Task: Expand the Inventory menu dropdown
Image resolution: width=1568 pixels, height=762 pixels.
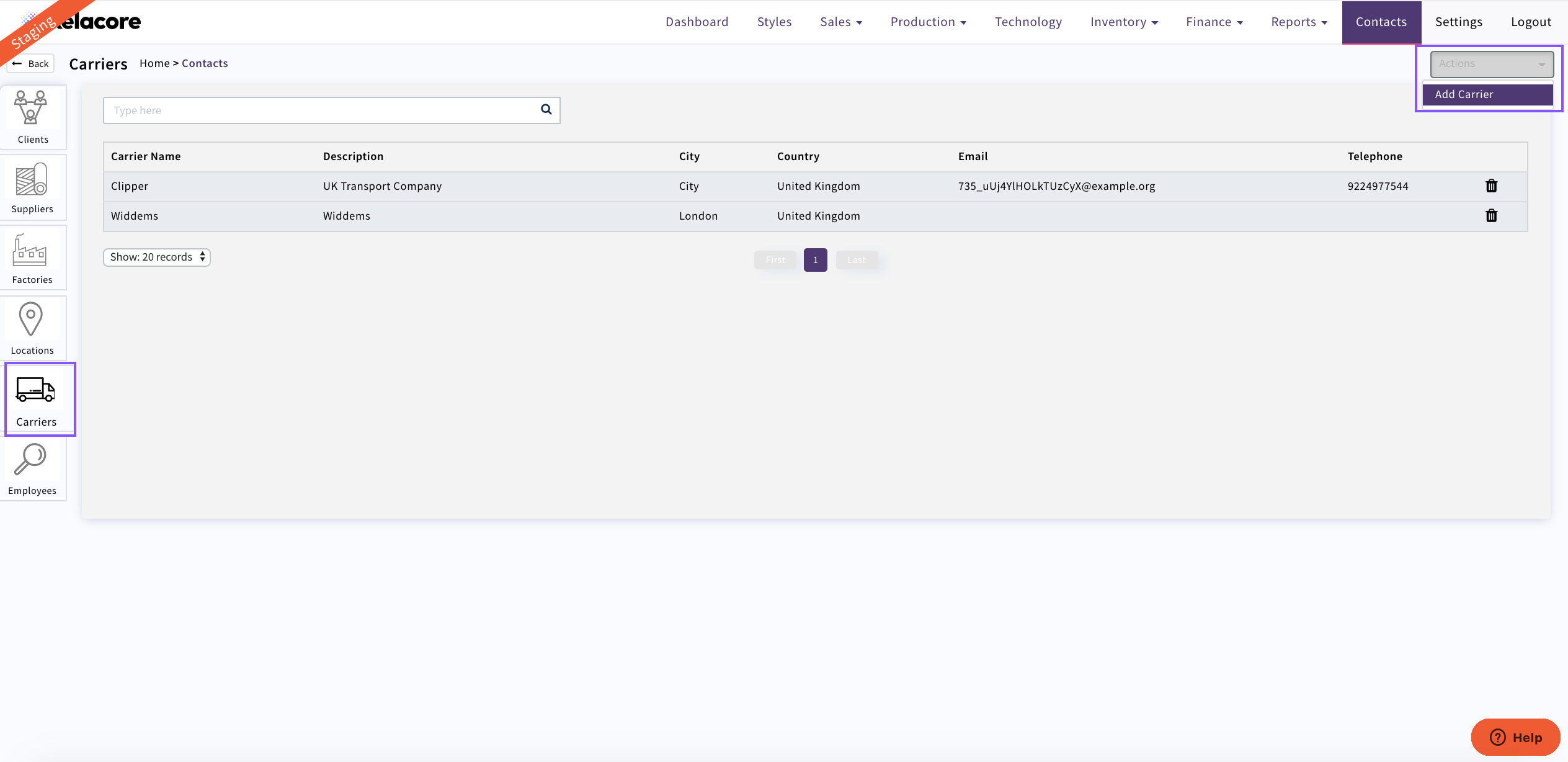Action: coord(1124,22)
